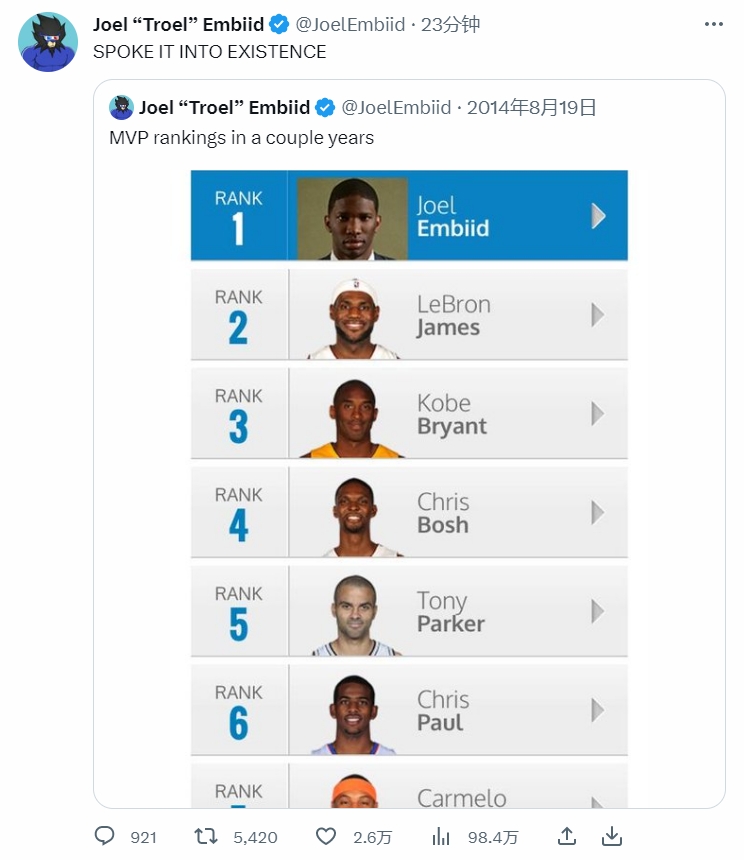Open the 23分钟 timestamp link
Image resolution: width=744 pixels, height=860 pixels.
(x=450, y=24)
